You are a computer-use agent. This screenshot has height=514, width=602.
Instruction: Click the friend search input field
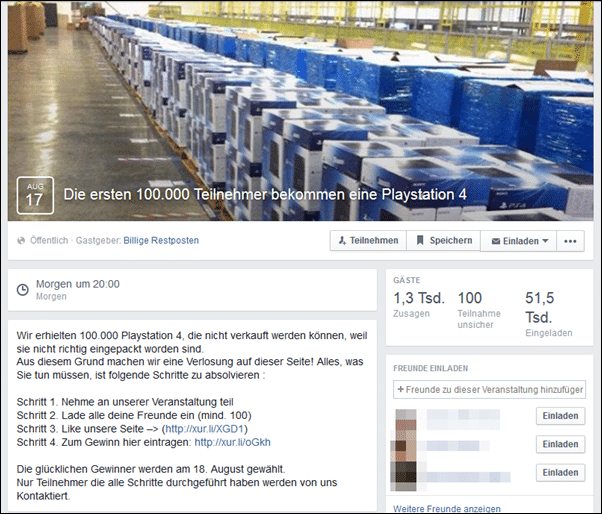[489, 390]
